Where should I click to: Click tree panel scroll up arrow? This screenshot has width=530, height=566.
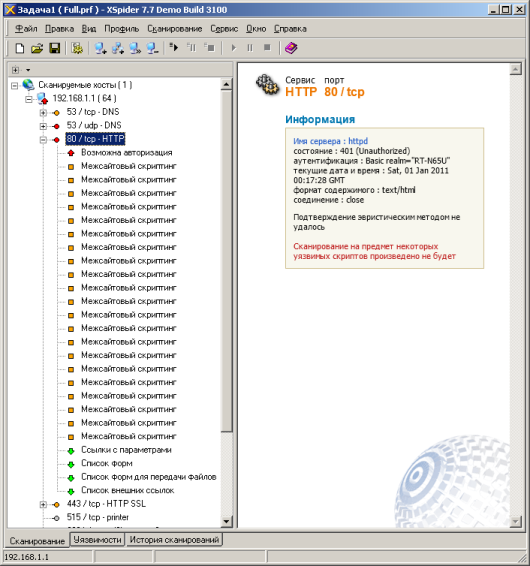tap(226, 84)
